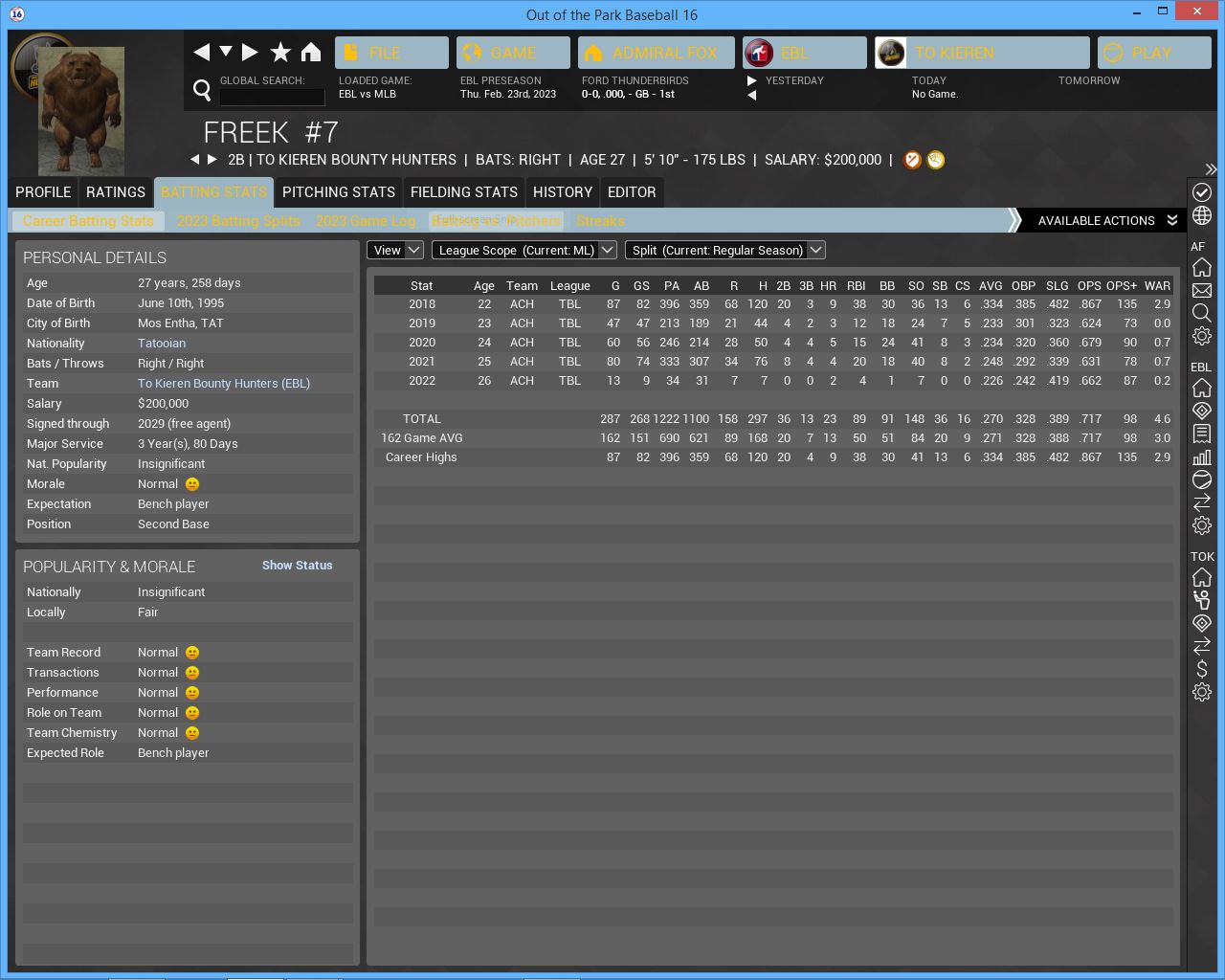Viewport: 1225px width, 980px height.
Task: Click the orange bat icon next to salary
Action: click(913, 160)
